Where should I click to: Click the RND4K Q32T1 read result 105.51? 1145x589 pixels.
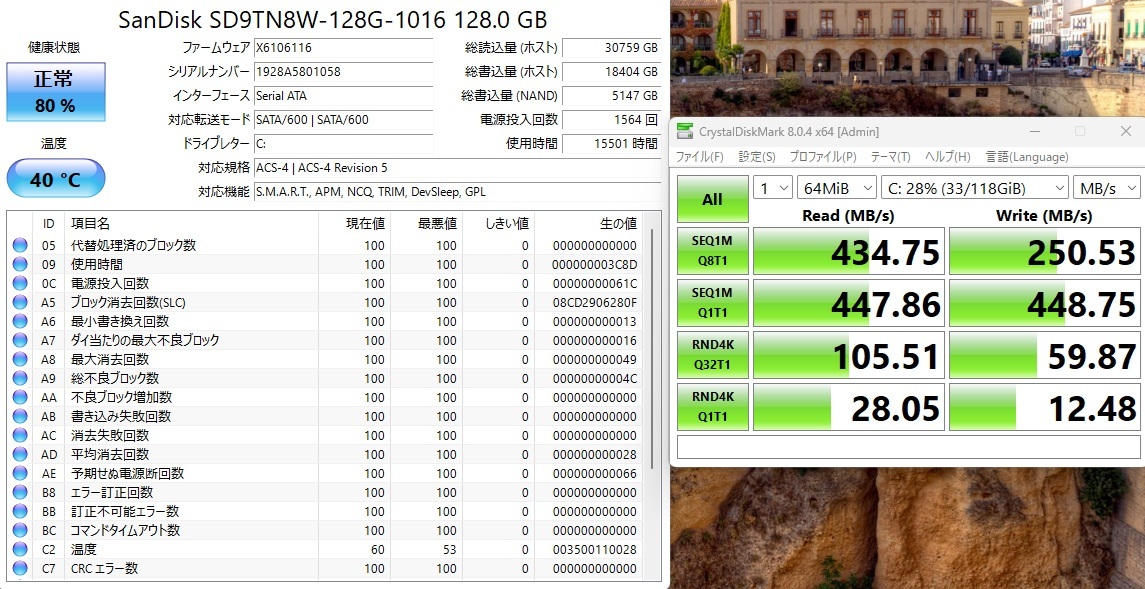(849, 355)
